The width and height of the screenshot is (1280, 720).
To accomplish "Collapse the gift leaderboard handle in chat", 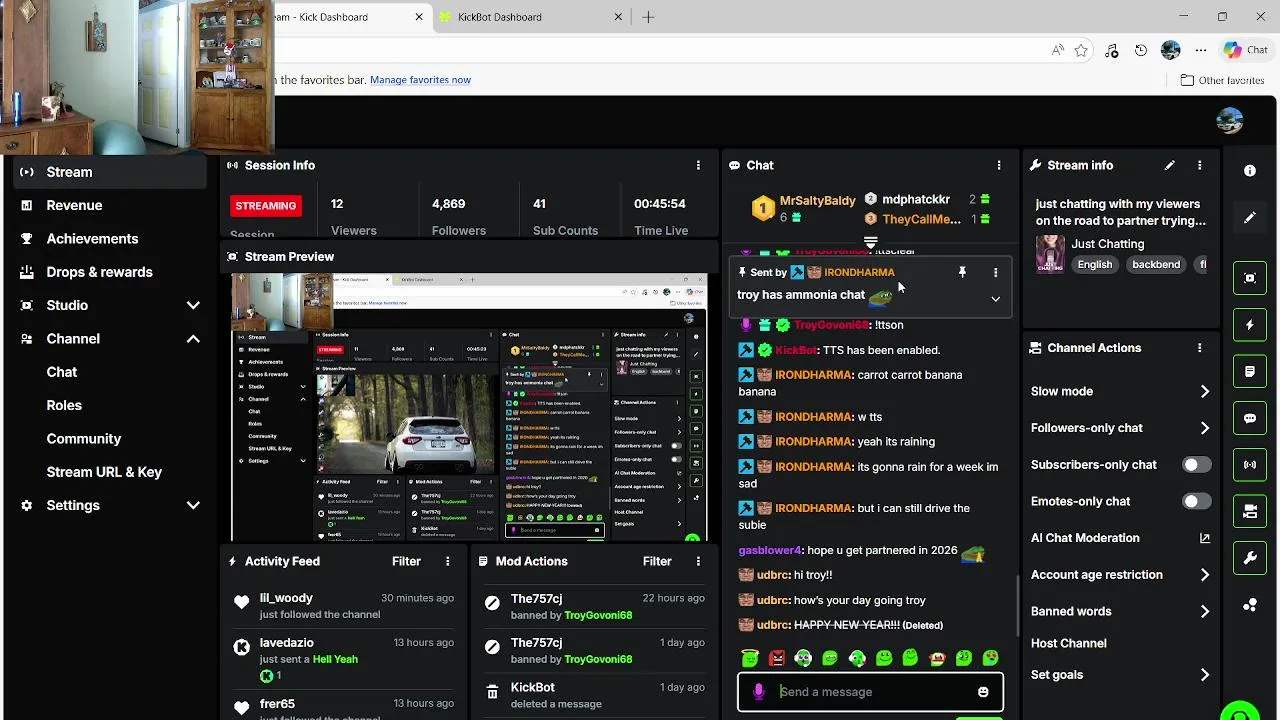I will point(870,242).
